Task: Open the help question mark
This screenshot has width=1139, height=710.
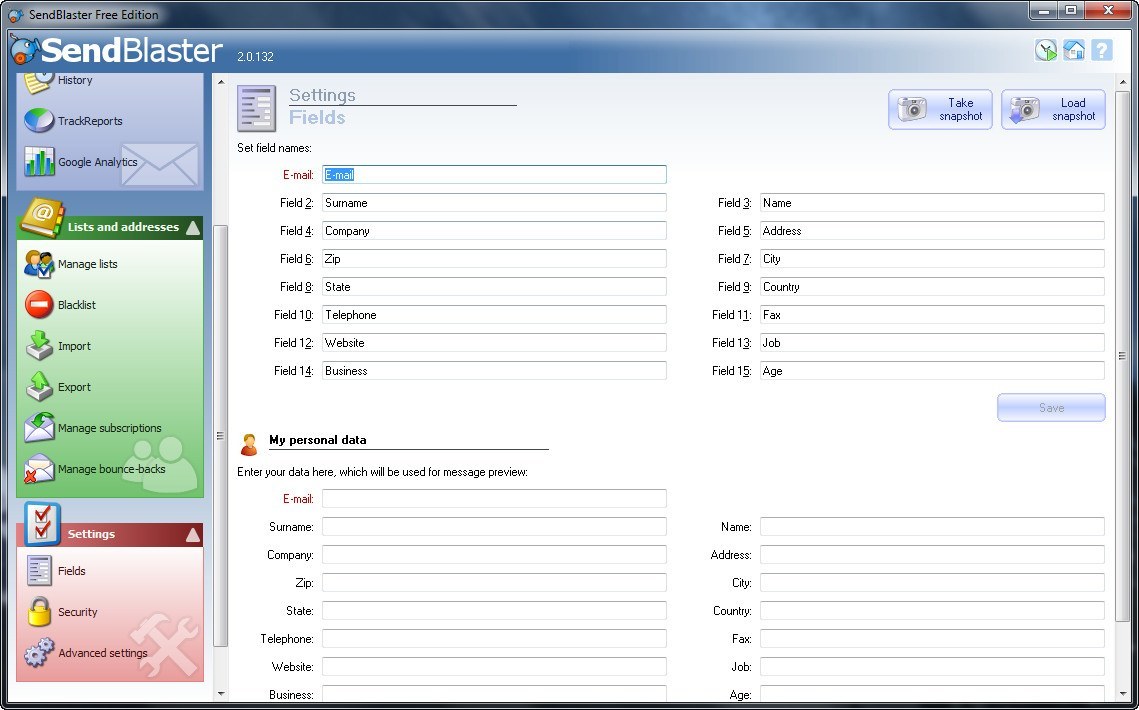Action: tap(1102, 49)
